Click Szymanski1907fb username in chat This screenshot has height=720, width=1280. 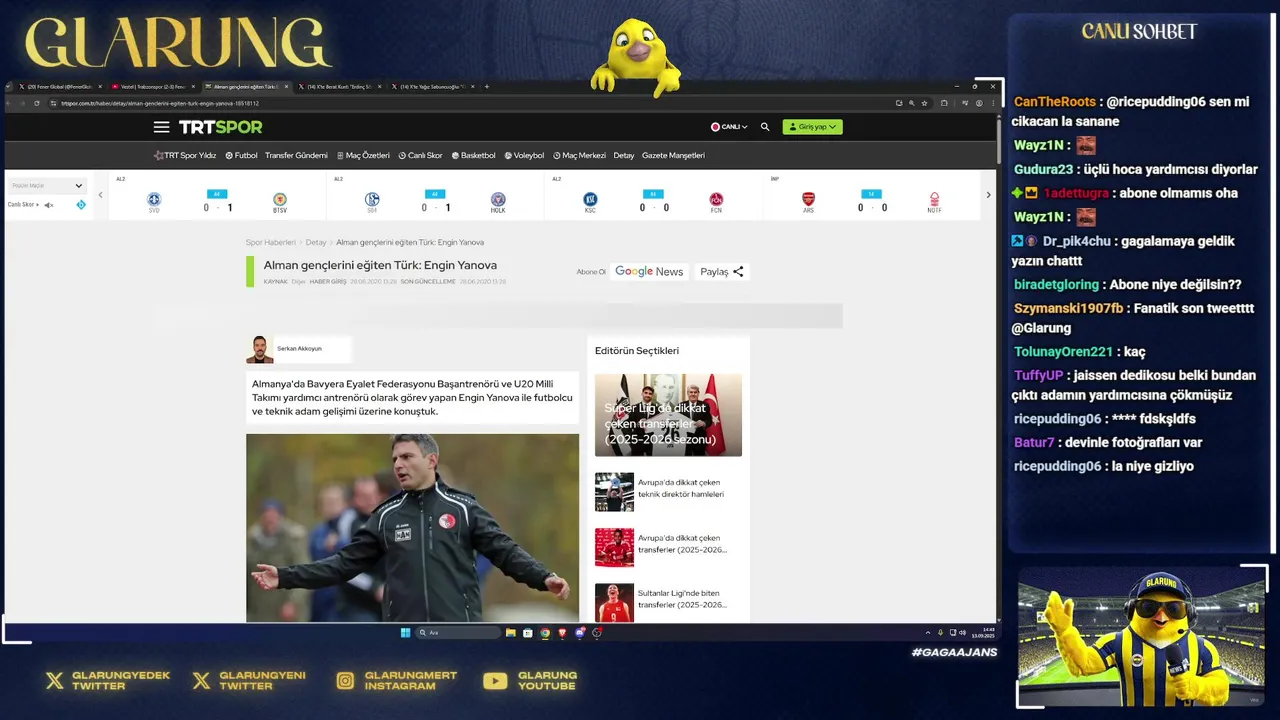click(x=1069, y=308)
